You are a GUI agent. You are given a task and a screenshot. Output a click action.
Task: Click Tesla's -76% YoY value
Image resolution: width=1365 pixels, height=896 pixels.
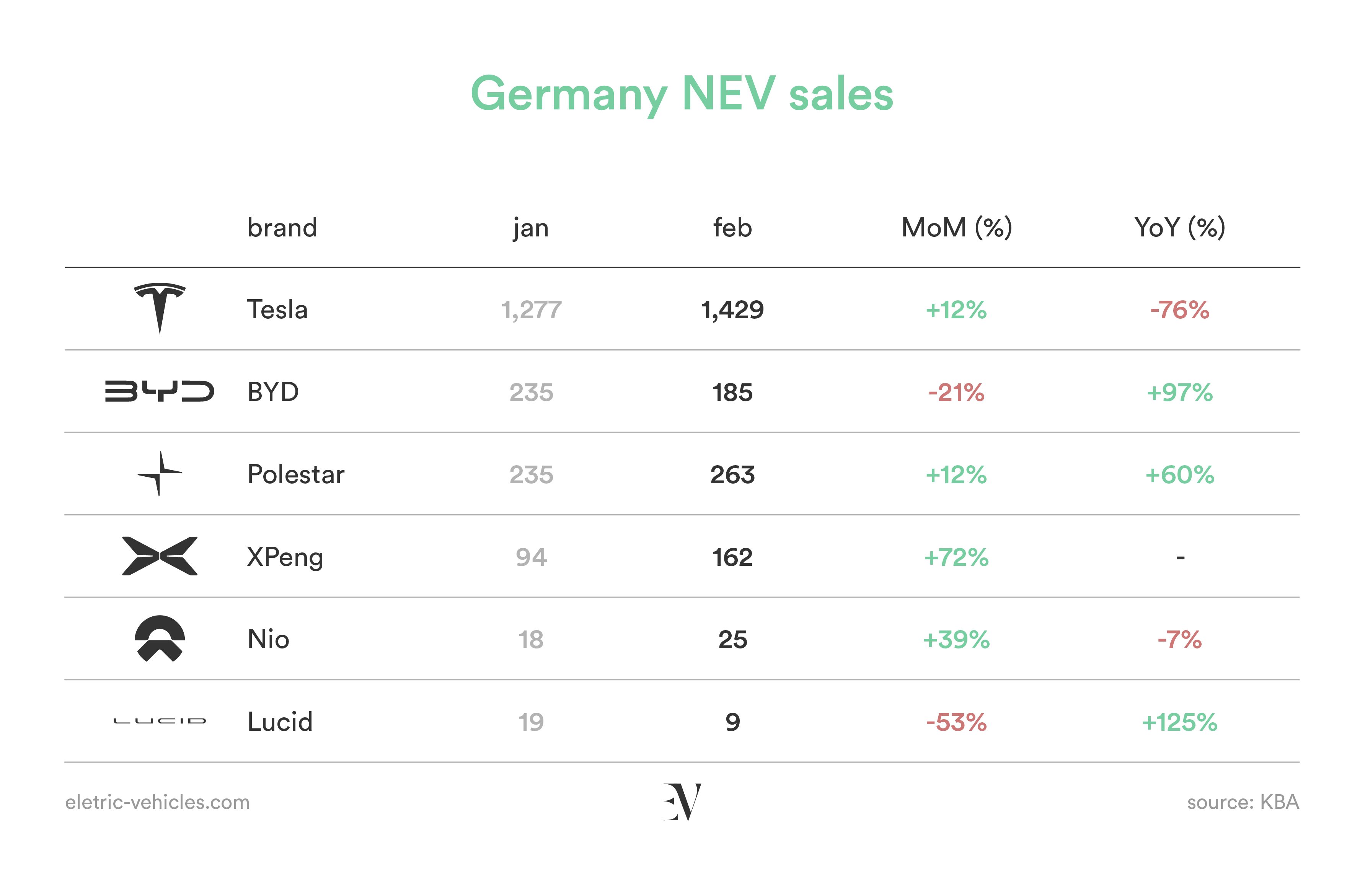coord(1180,310)
